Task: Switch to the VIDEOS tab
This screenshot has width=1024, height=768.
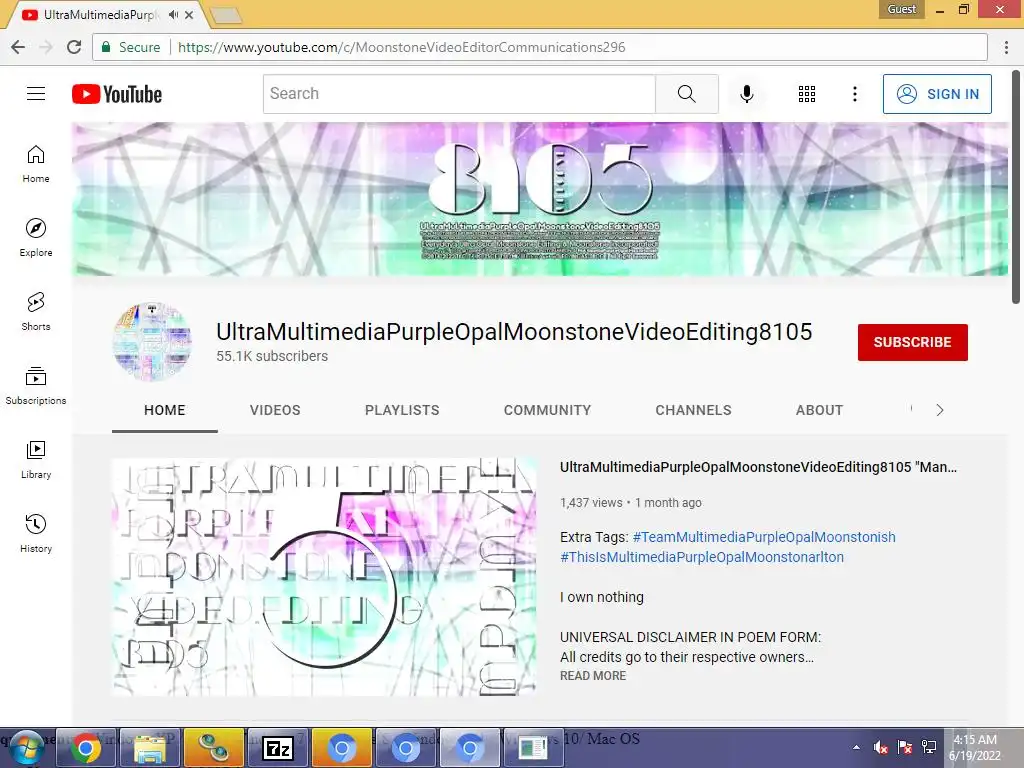Action: tap(275, 410)
